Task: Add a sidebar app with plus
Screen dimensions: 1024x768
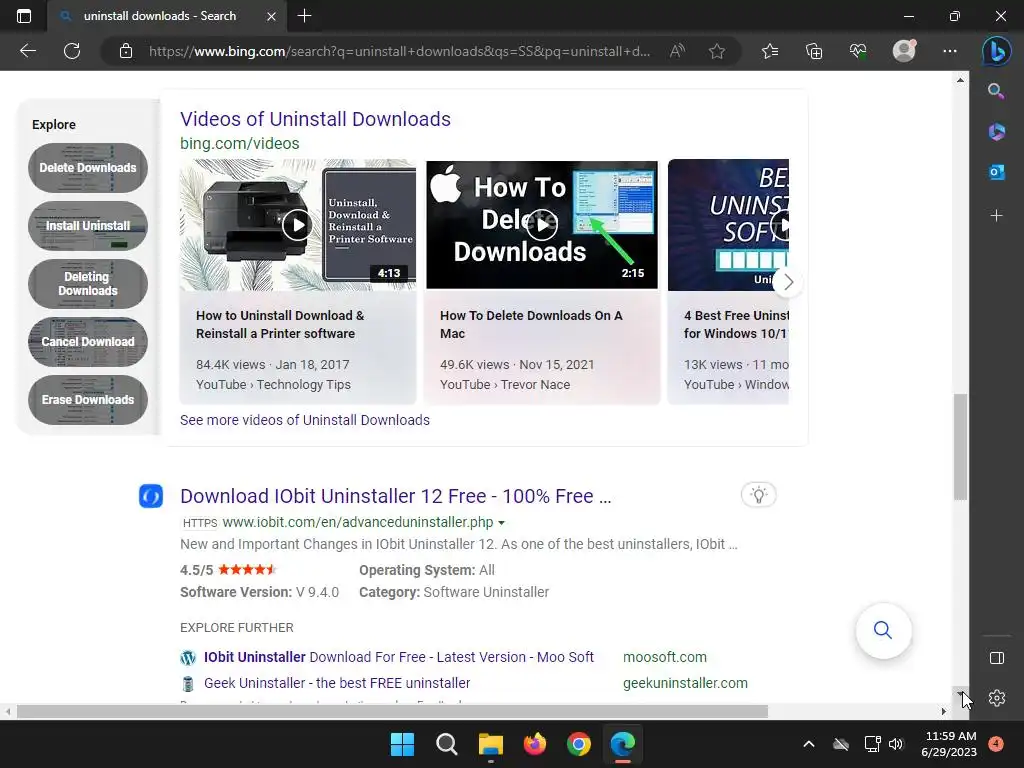Action: click(997, 216)
